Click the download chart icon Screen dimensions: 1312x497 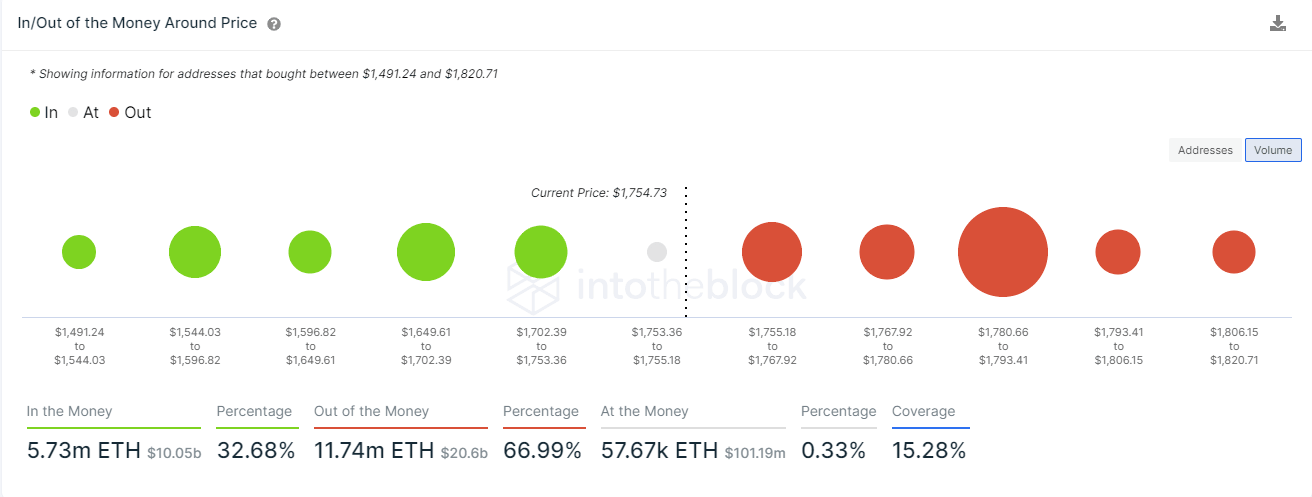click(1277, 23)
